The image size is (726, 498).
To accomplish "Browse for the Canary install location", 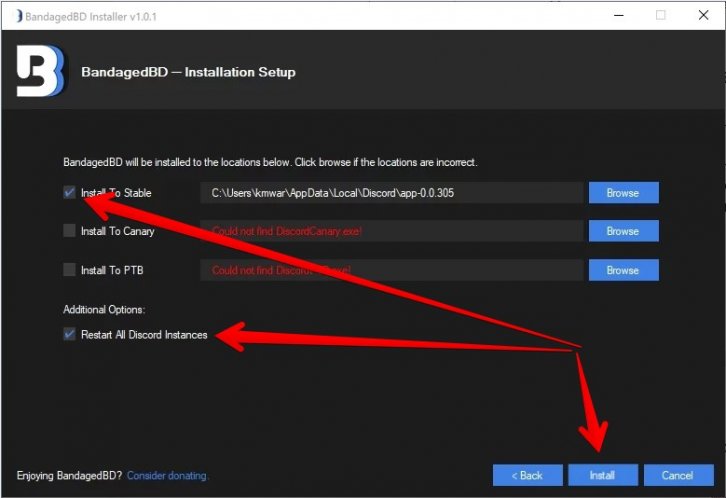I will tap(623, 231).
